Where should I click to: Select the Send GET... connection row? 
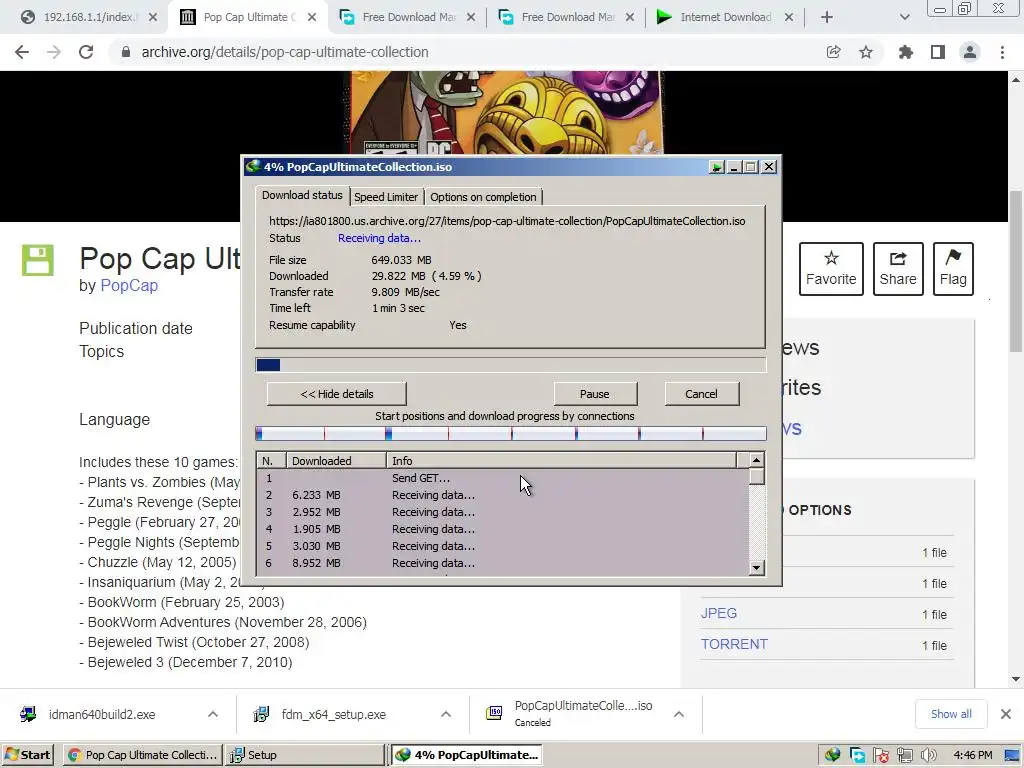coord(503,478)
